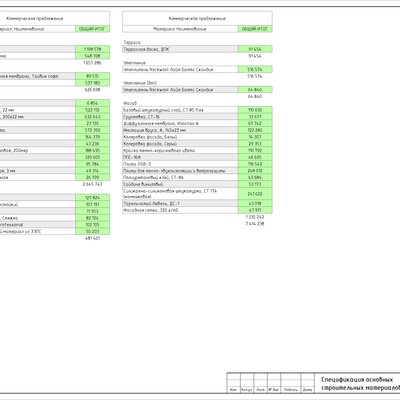This screenshot has height=400, width=400.
Task: Select the "Фасадная сетка, 320 г/м2" row
Action: coord(197,210)
